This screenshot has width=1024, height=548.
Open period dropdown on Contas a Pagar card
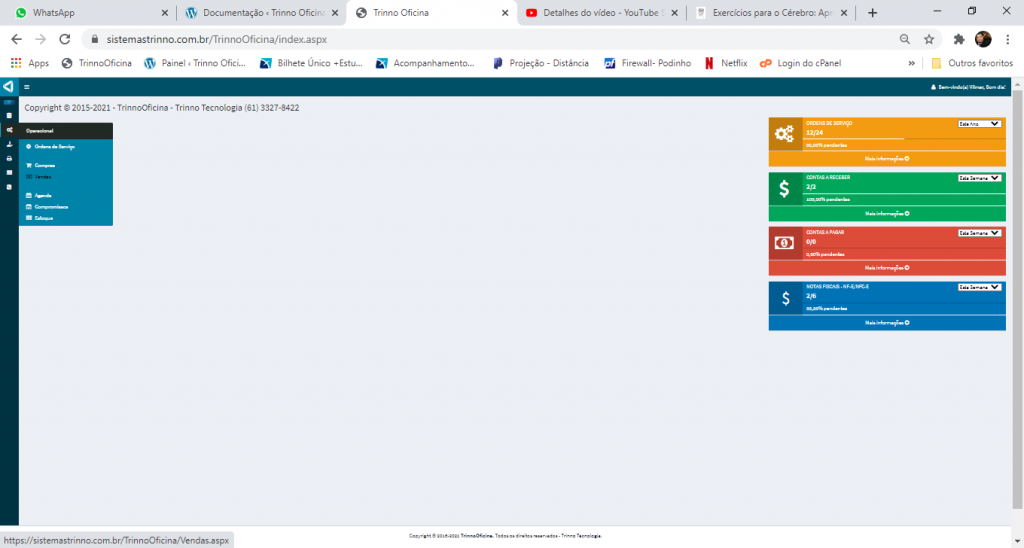[979, 233]
